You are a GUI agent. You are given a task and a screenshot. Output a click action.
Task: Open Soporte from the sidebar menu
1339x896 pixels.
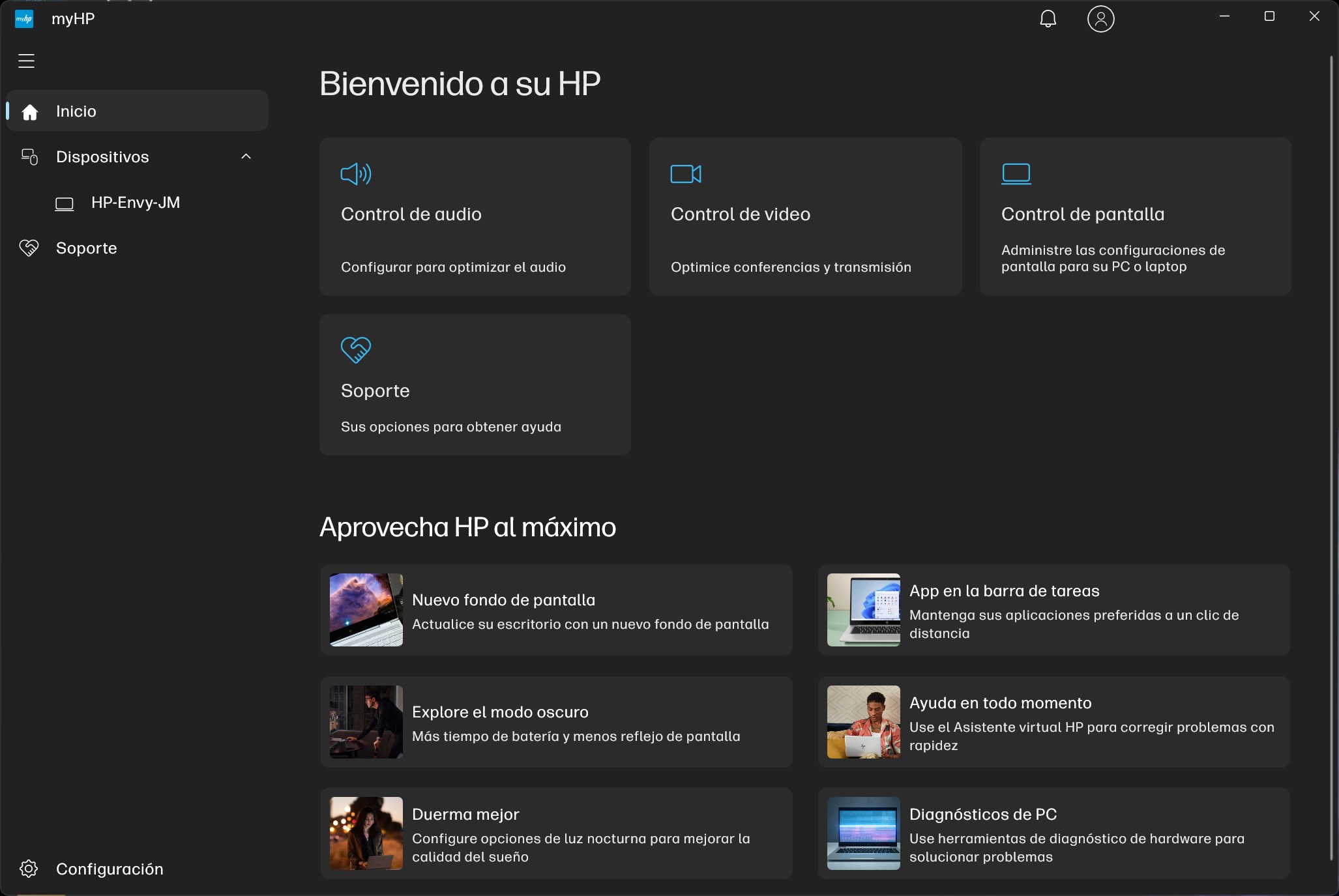pyautogui.click(x=138, y=248)
